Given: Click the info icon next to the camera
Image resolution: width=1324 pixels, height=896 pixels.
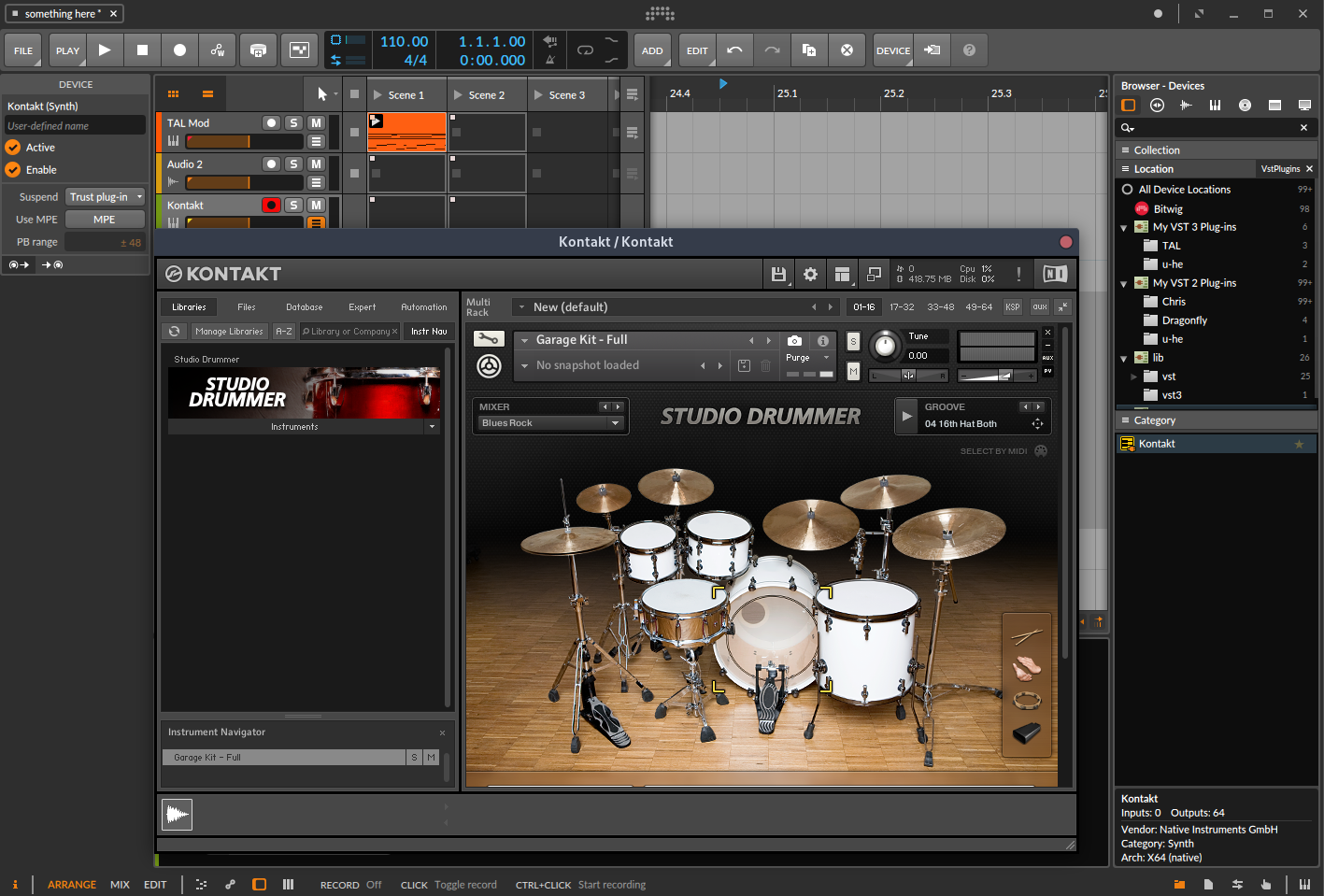Looking at the screenshot, I should [x=822, y=341].
